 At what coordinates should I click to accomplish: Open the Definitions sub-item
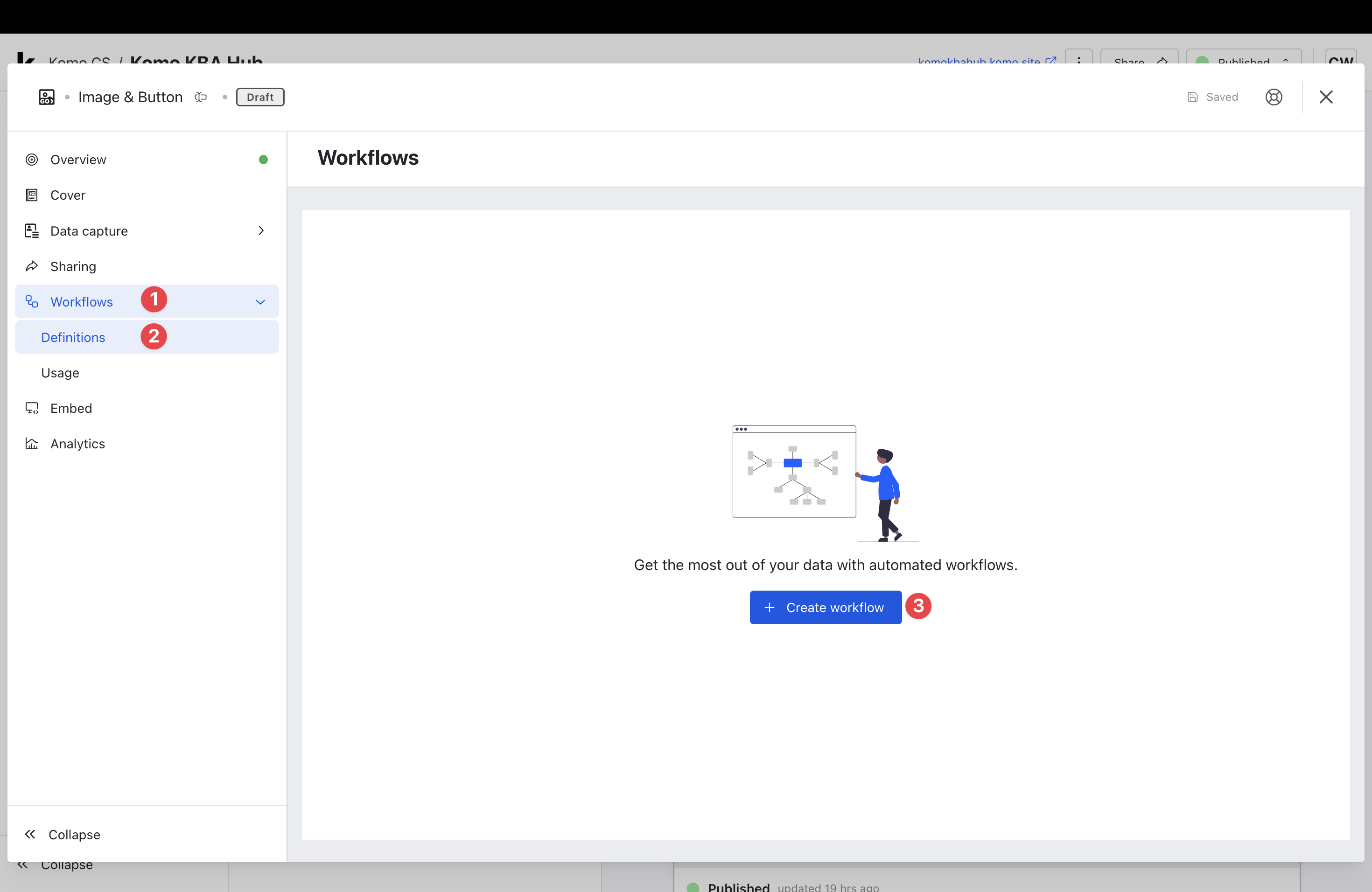point(73,338)
